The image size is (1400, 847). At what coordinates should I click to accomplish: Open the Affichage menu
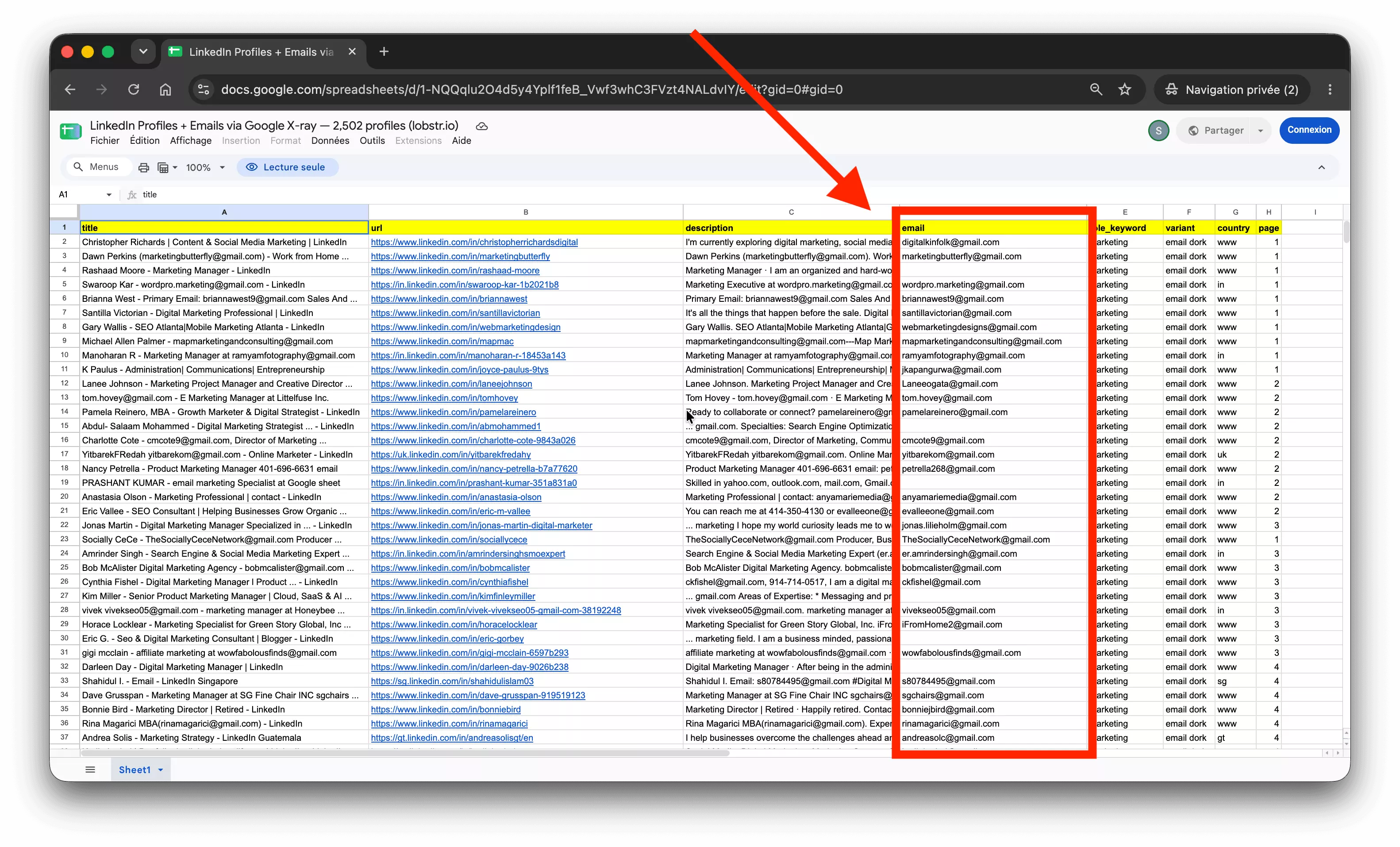(191, 141)
